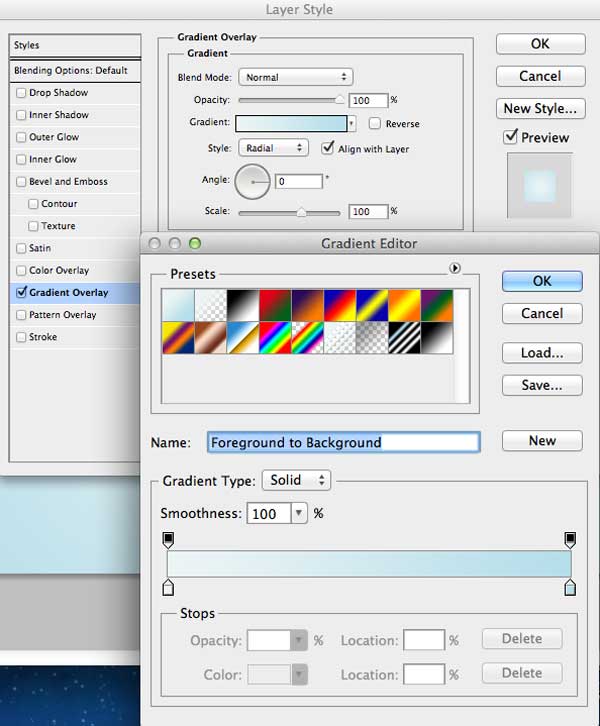600x726 pixels.
Task: Select the Red to Green gradient preset
Action: 275,305
